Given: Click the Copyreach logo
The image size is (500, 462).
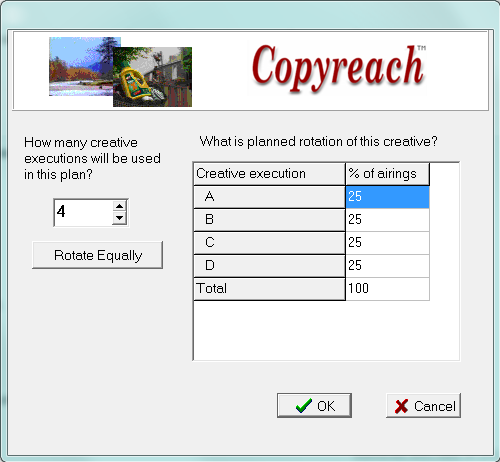Looking at the screenshot, I should (x=338, y=68).
